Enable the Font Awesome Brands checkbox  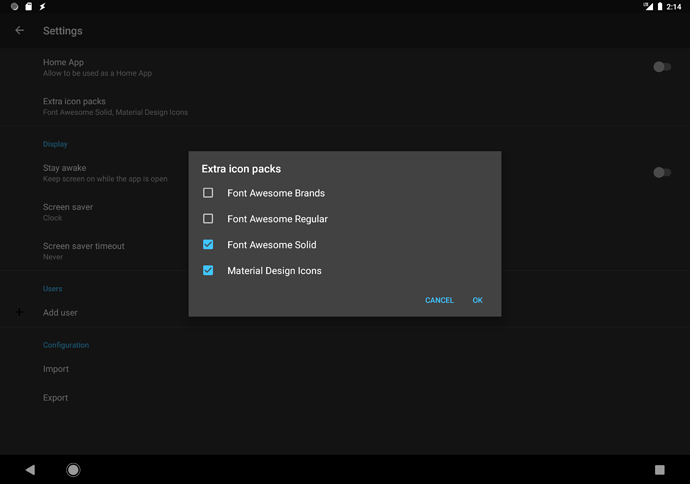click(x=208, y=193)
